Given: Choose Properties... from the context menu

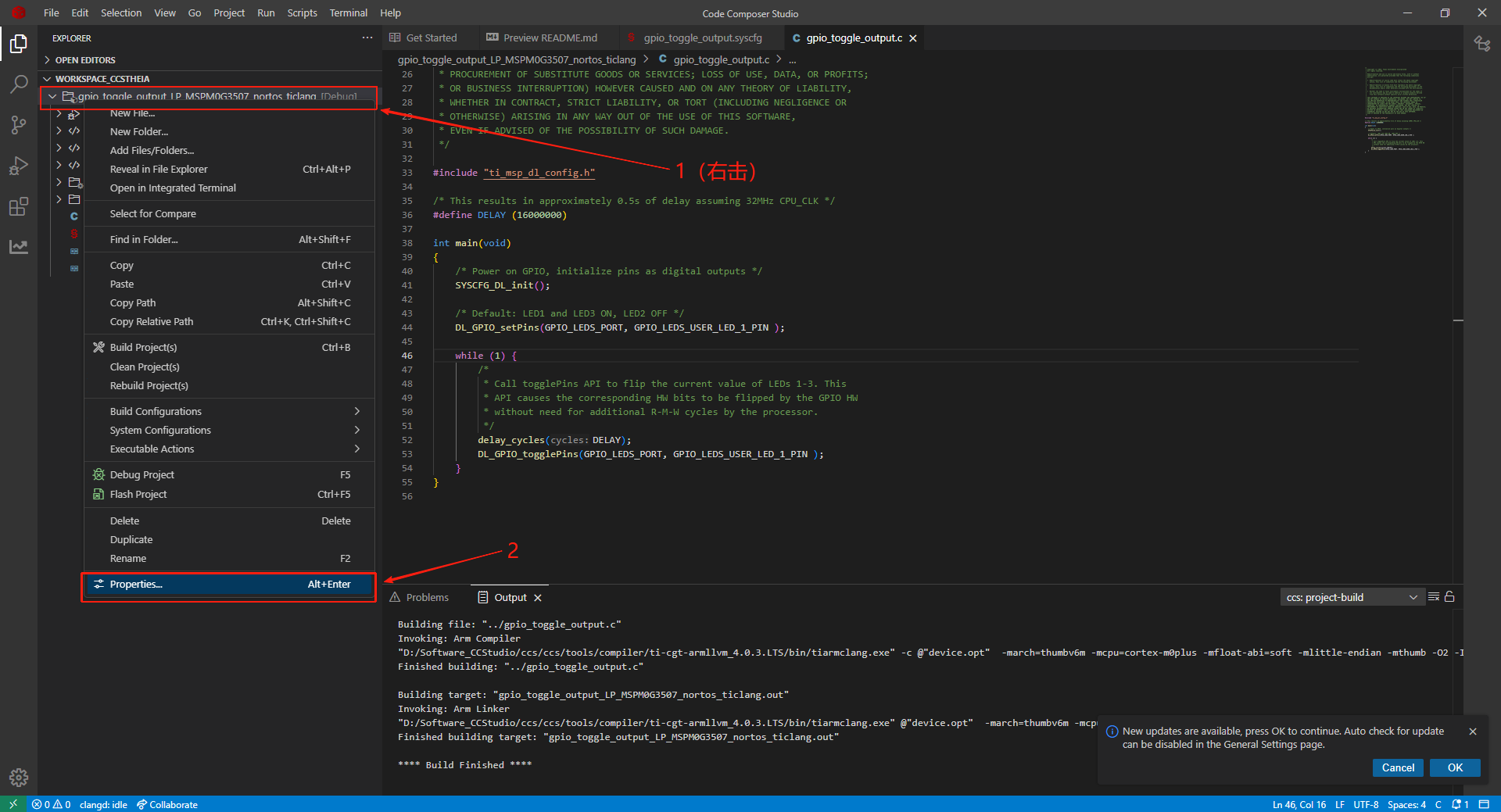Looking at the screenshot, I should pos(230,584).
